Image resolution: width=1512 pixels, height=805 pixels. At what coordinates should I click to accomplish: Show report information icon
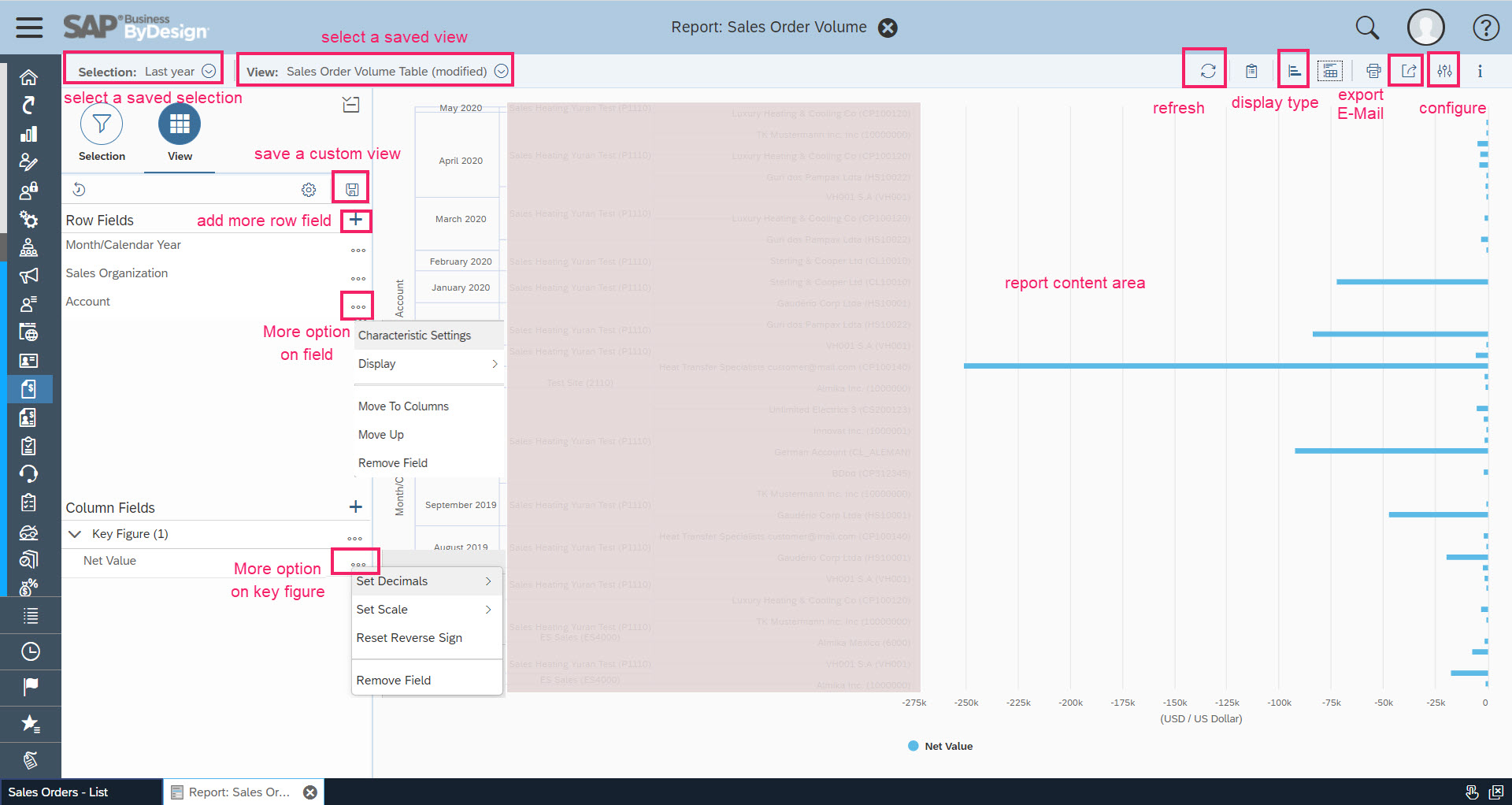[1480, 71]
